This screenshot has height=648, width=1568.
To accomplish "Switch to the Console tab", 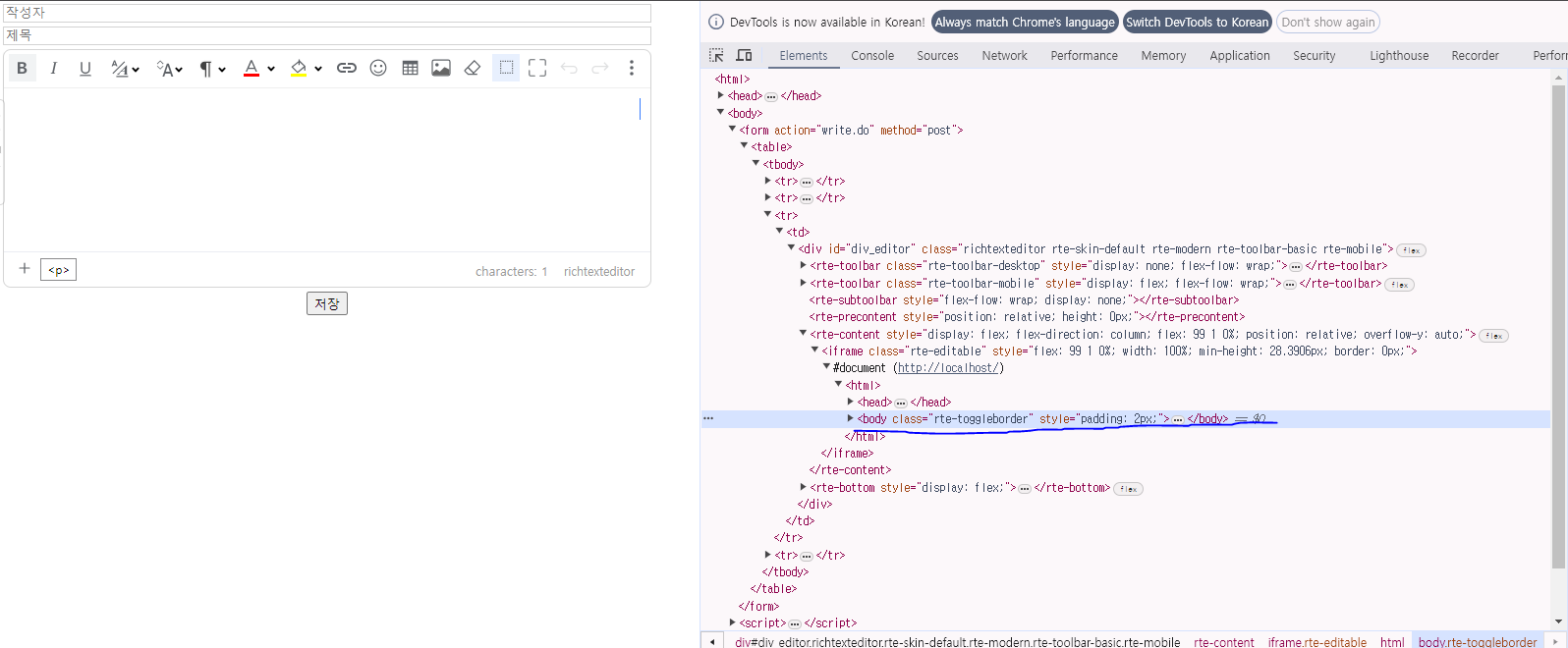I will (872, 56).
